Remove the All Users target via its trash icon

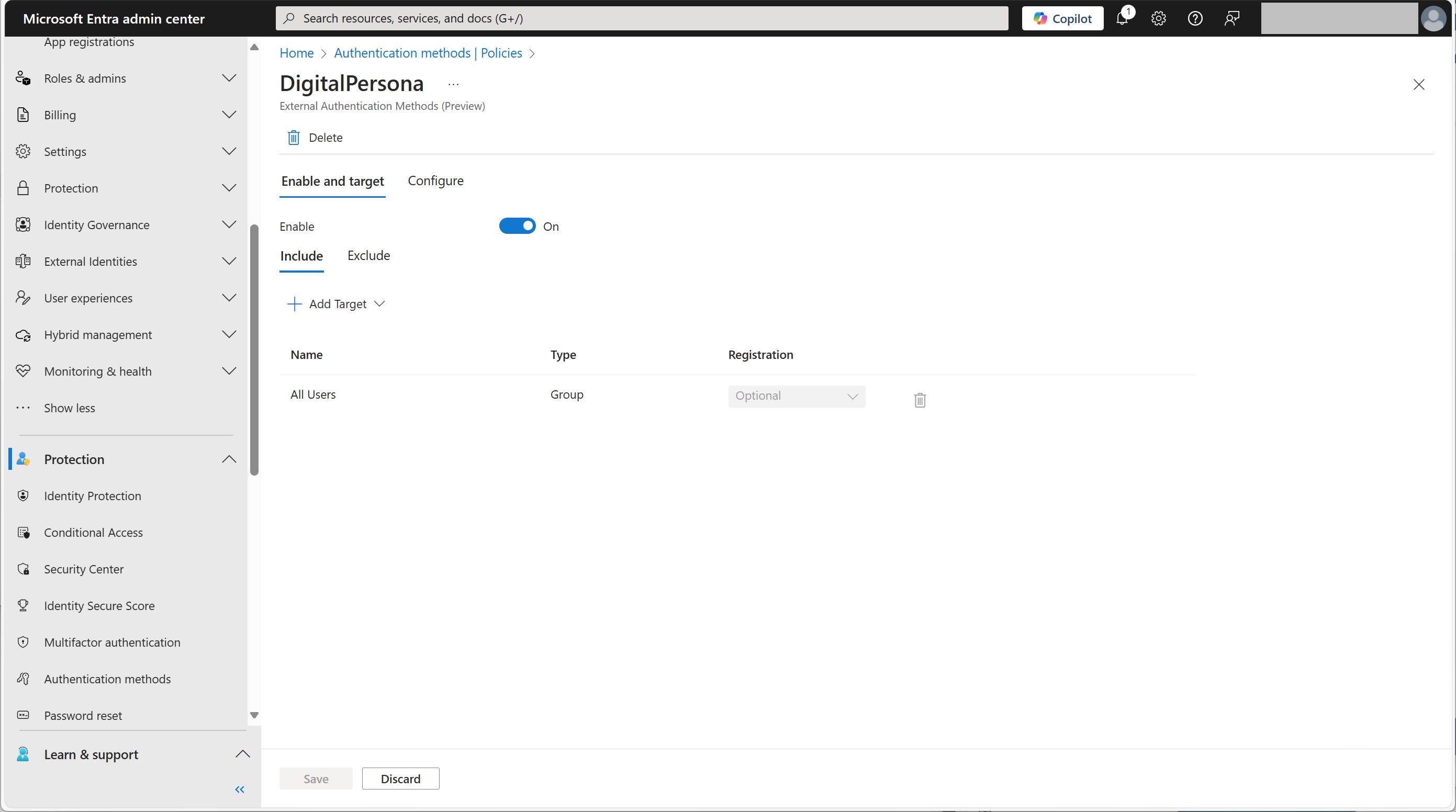pos(920,400)
